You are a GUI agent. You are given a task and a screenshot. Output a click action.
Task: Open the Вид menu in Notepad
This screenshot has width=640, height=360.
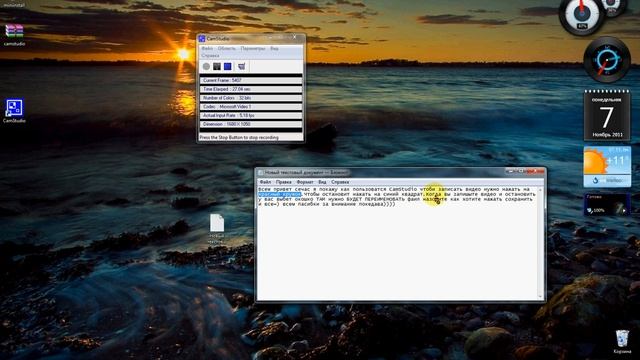tap(322, 182)
